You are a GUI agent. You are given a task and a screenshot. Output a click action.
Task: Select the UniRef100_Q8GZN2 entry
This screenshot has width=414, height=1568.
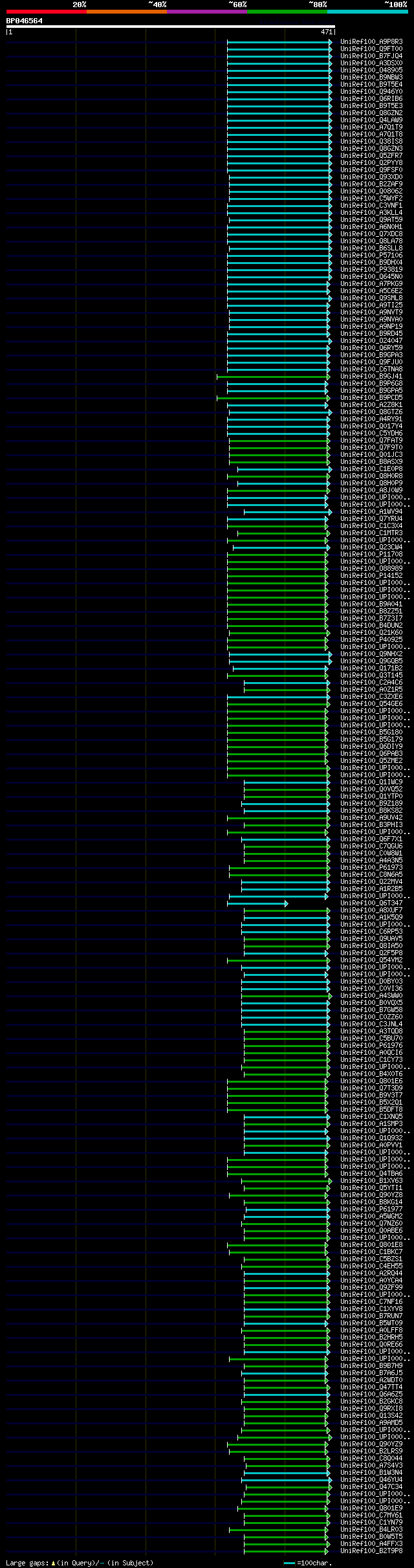coord(371,113)
